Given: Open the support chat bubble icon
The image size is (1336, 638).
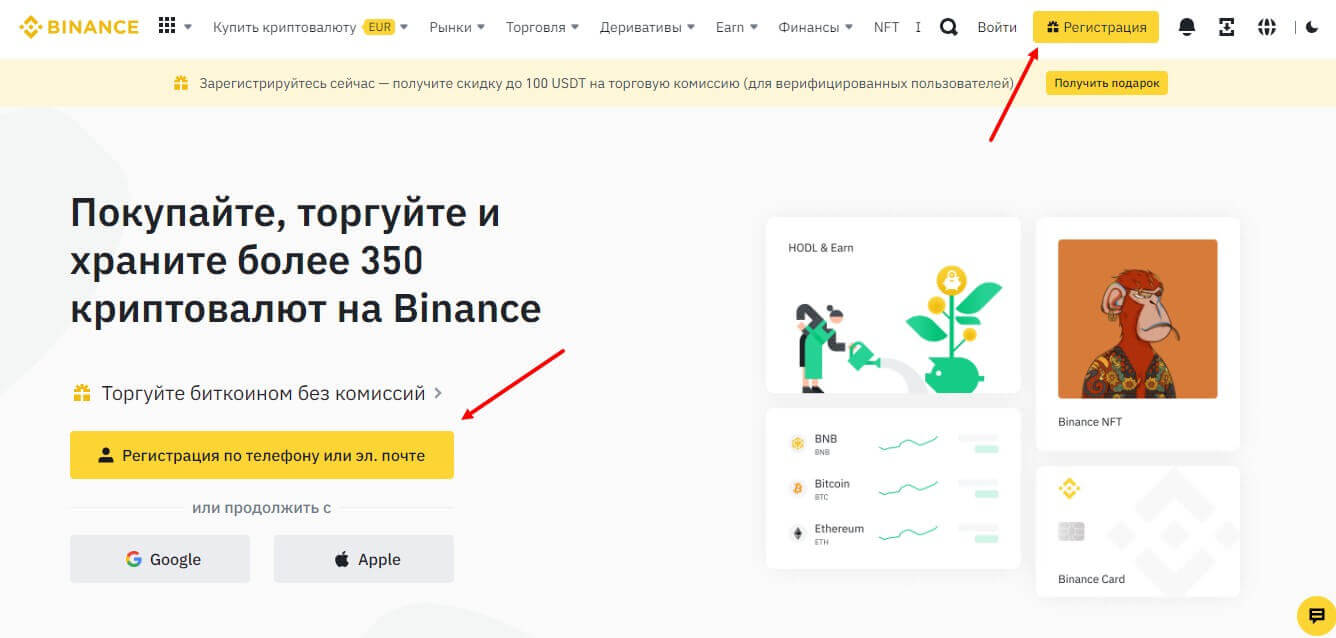Looking at the screenshot, I should pos(1315,615).
